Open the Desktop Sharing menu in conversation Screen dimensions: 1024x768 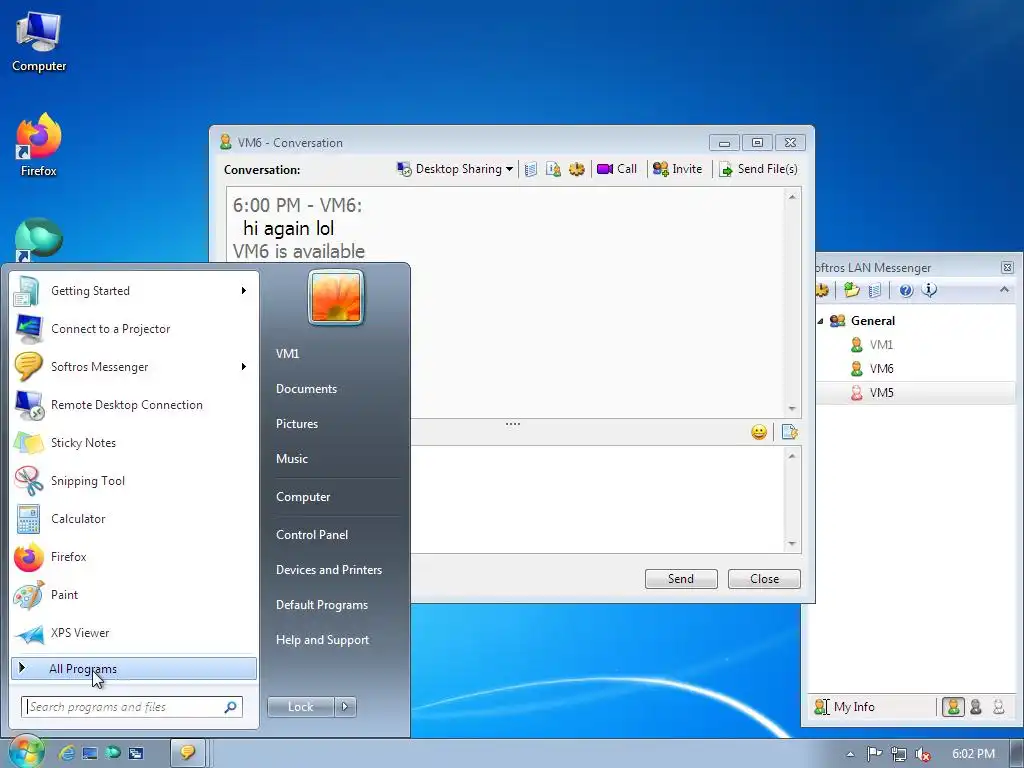point(455,169)
